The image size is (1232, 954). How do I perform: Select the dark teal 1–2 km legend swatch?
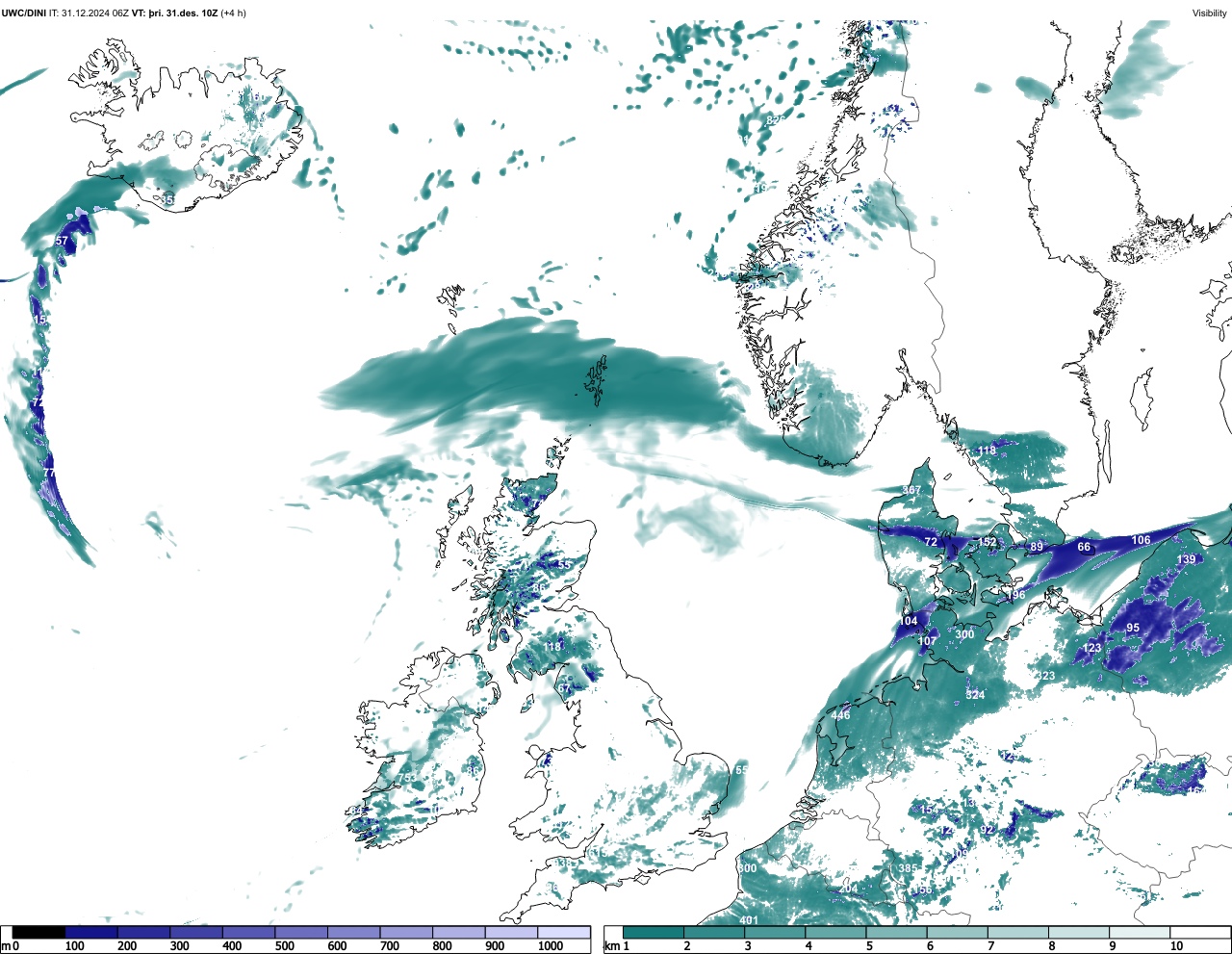click(654, 932)
